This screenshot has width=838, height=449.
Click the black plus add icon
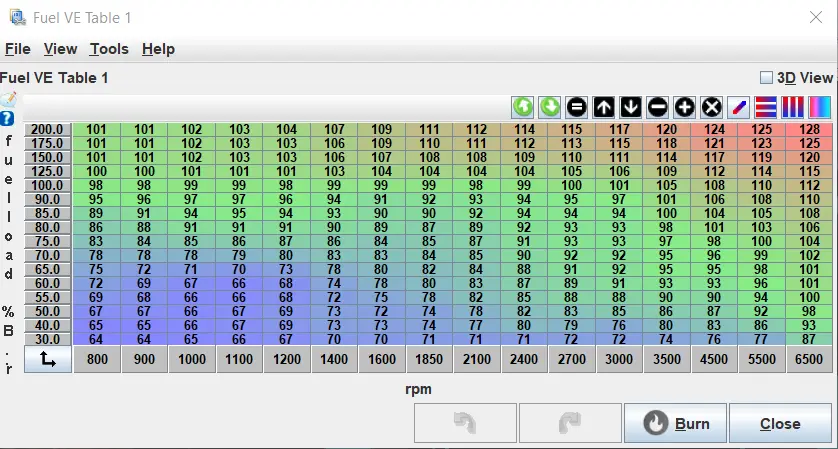pos(685,107)
